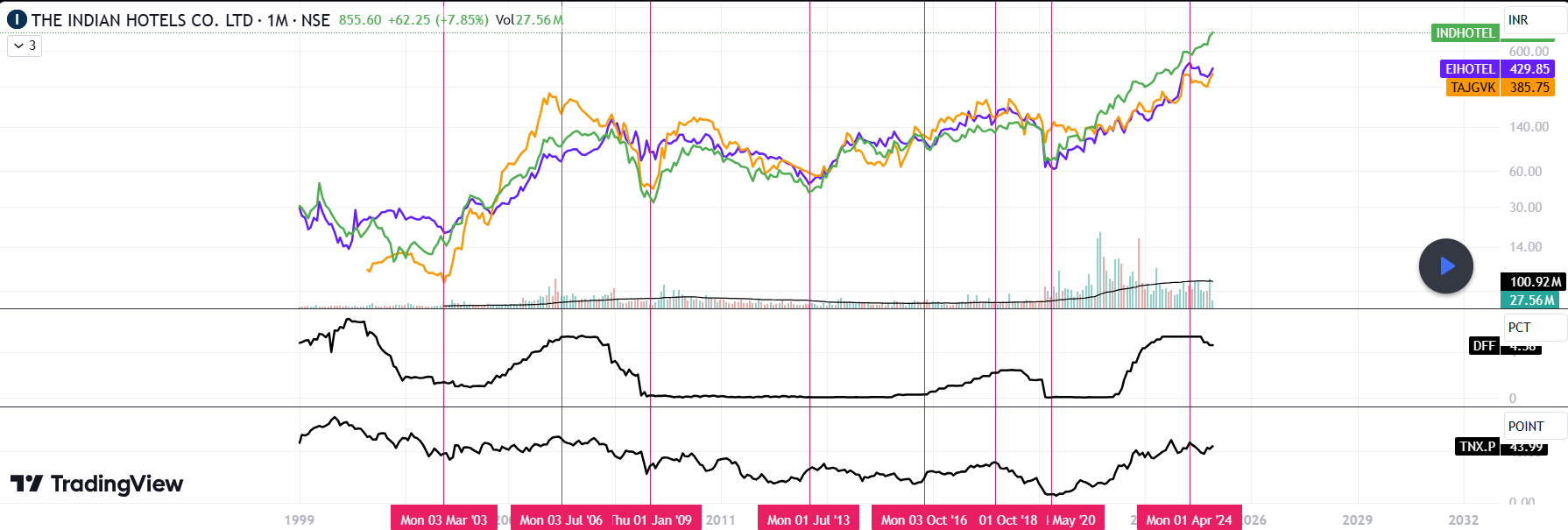This screenshot has width=1568, height=530.
Task: Select the Mon 03 Oct '16 date marker
Action: click(x=923, y=519)
